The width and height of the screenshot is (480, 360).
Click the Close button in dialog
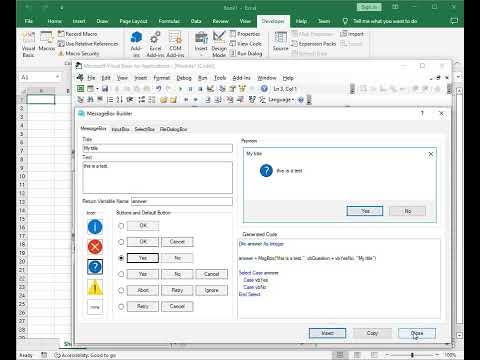[x=417, y=333]
